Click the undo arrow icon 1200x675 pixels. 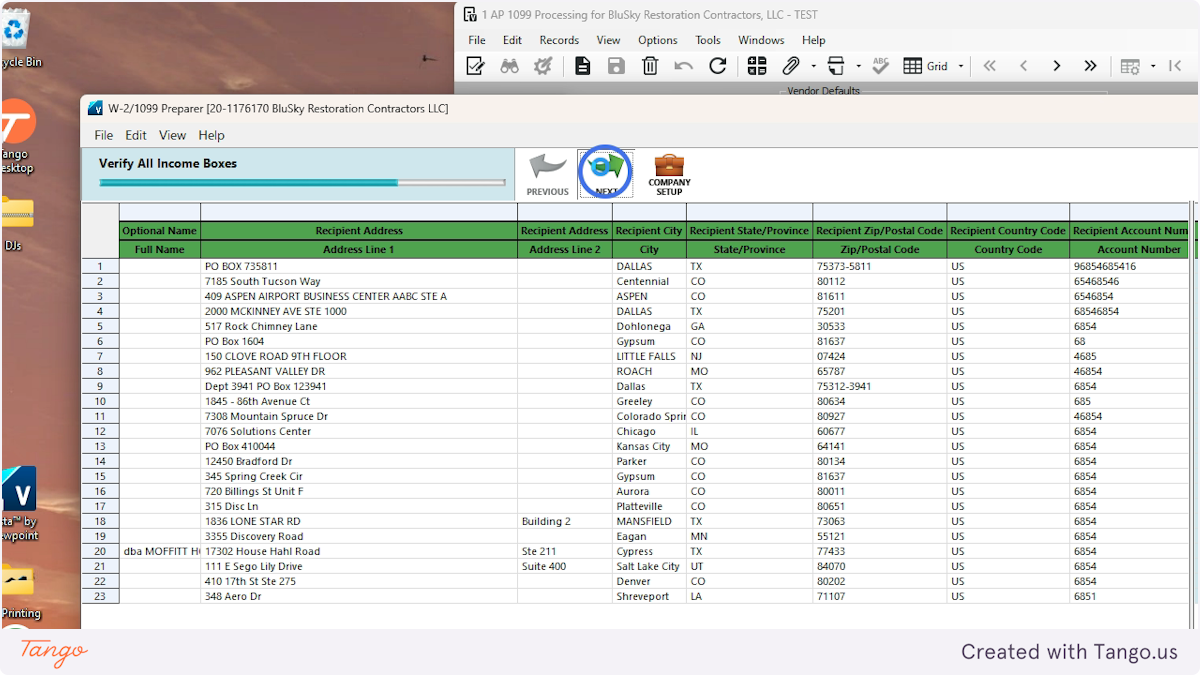(x=684, y=66)
